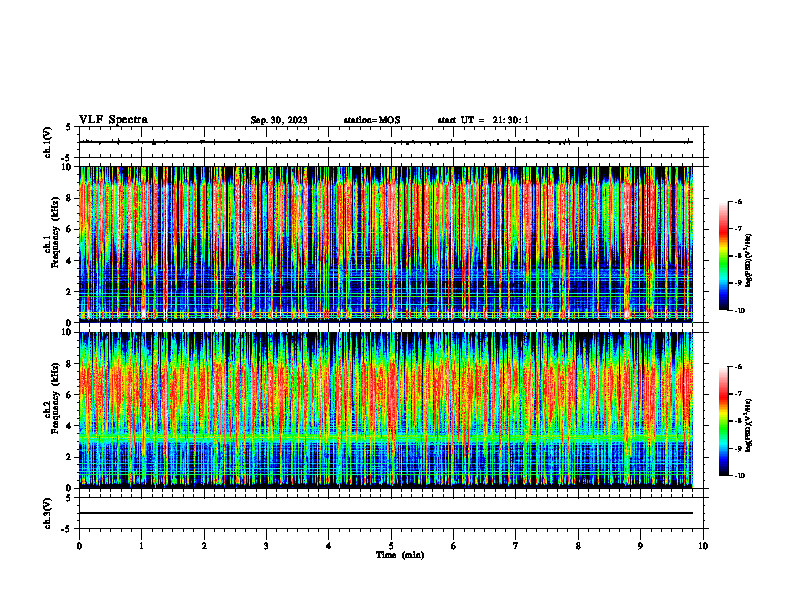
Task: Click the "-10" label on ch.2 colorbar
Action: [x=739, y=475]
